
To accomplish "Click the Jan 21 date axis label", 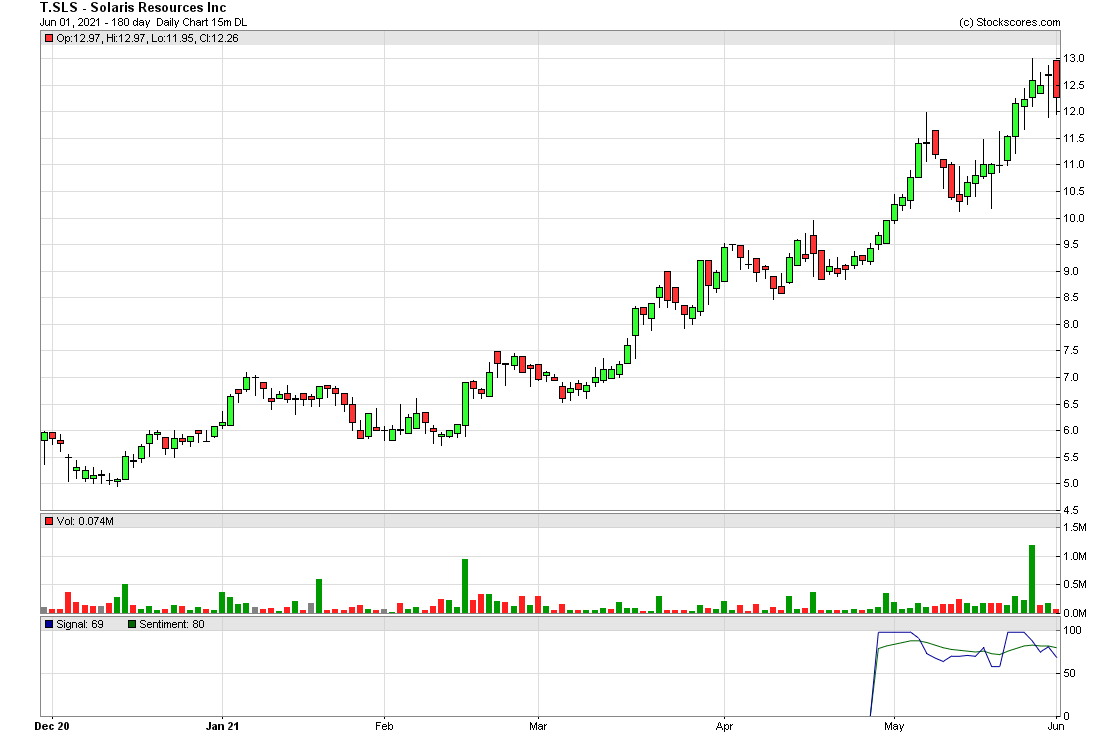I will [x=222, y=726].
